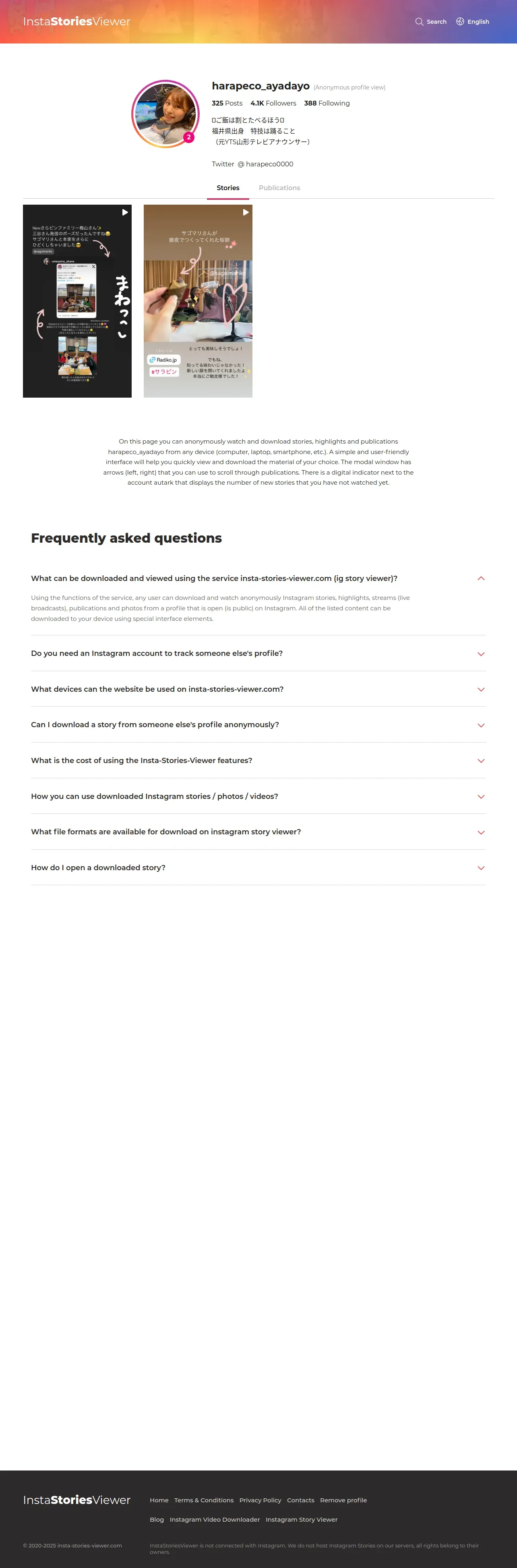Click the Remove profile link
Viewport: 517px width, 1568px height.
tap(343, 1500)
